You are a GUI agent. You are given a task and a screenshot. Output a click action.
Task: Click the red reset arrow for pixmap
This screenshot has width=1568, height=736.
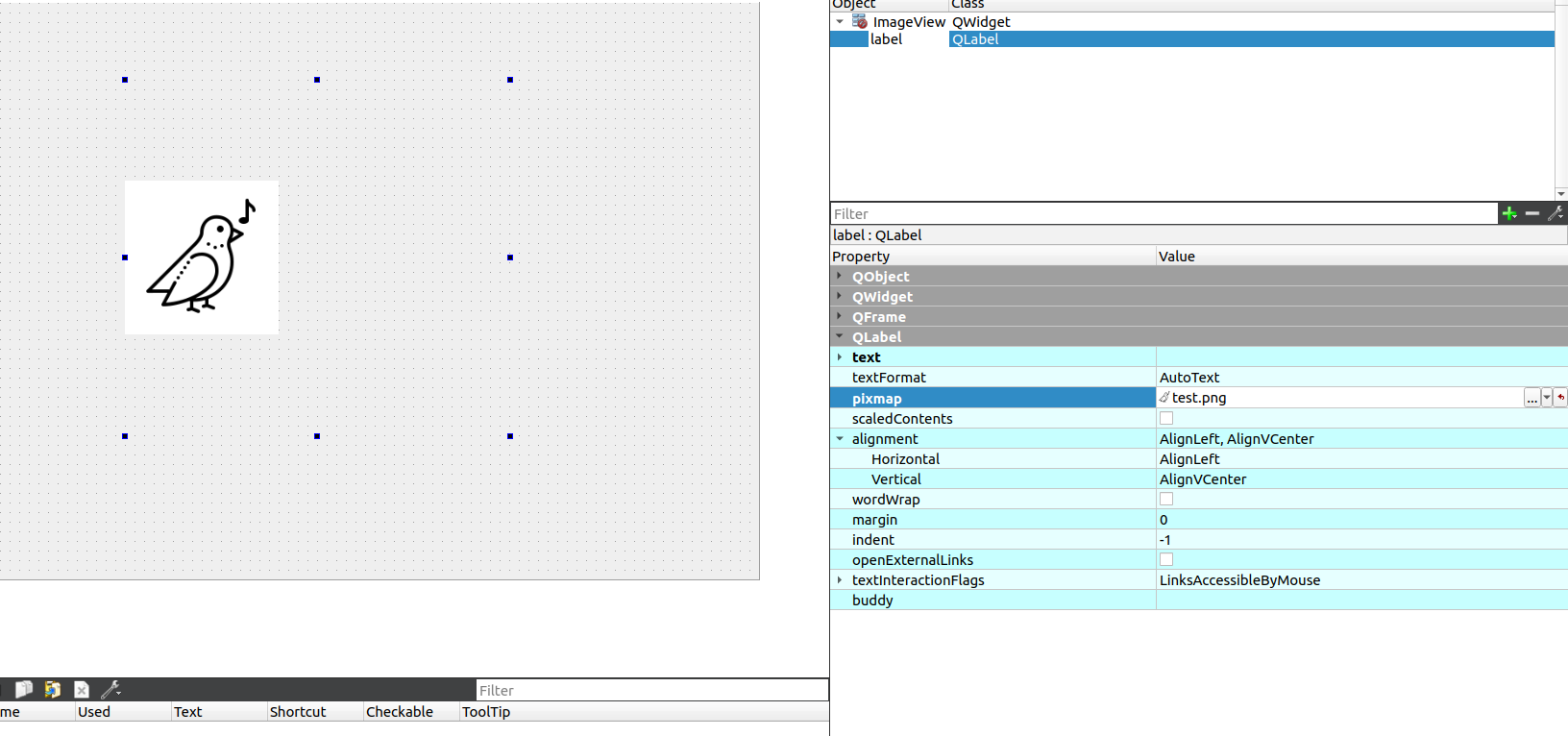pos(1561,398)
